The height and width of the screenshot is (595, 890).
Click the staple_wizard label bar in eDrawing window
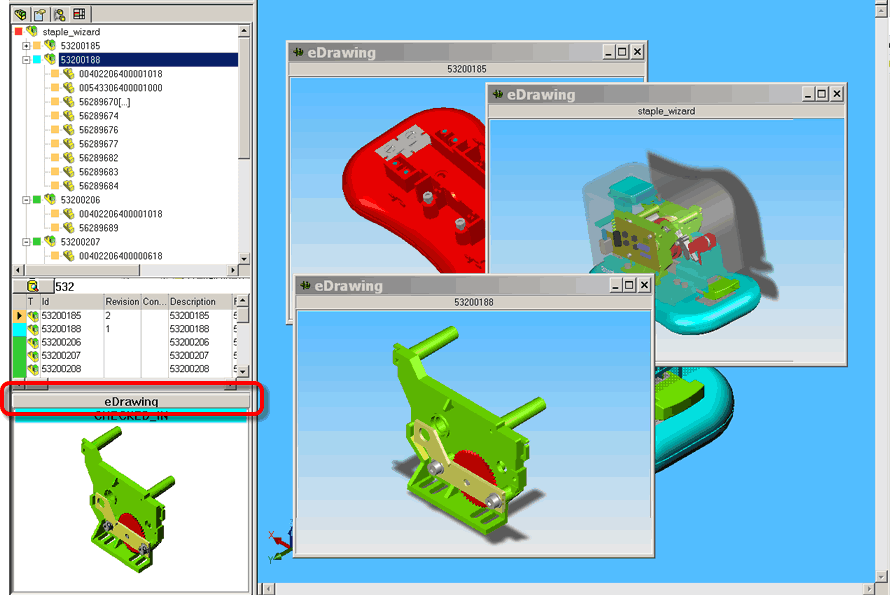point(666,111)
